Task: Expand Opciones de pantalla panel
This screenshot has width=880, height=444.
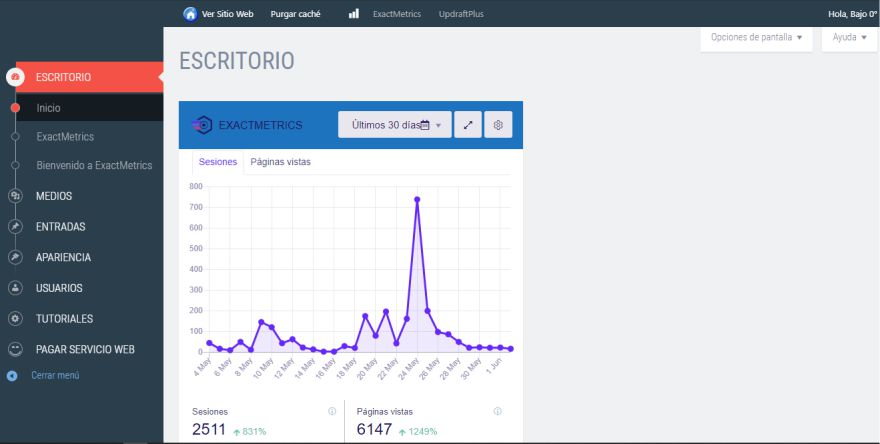Action: (756, 37)
